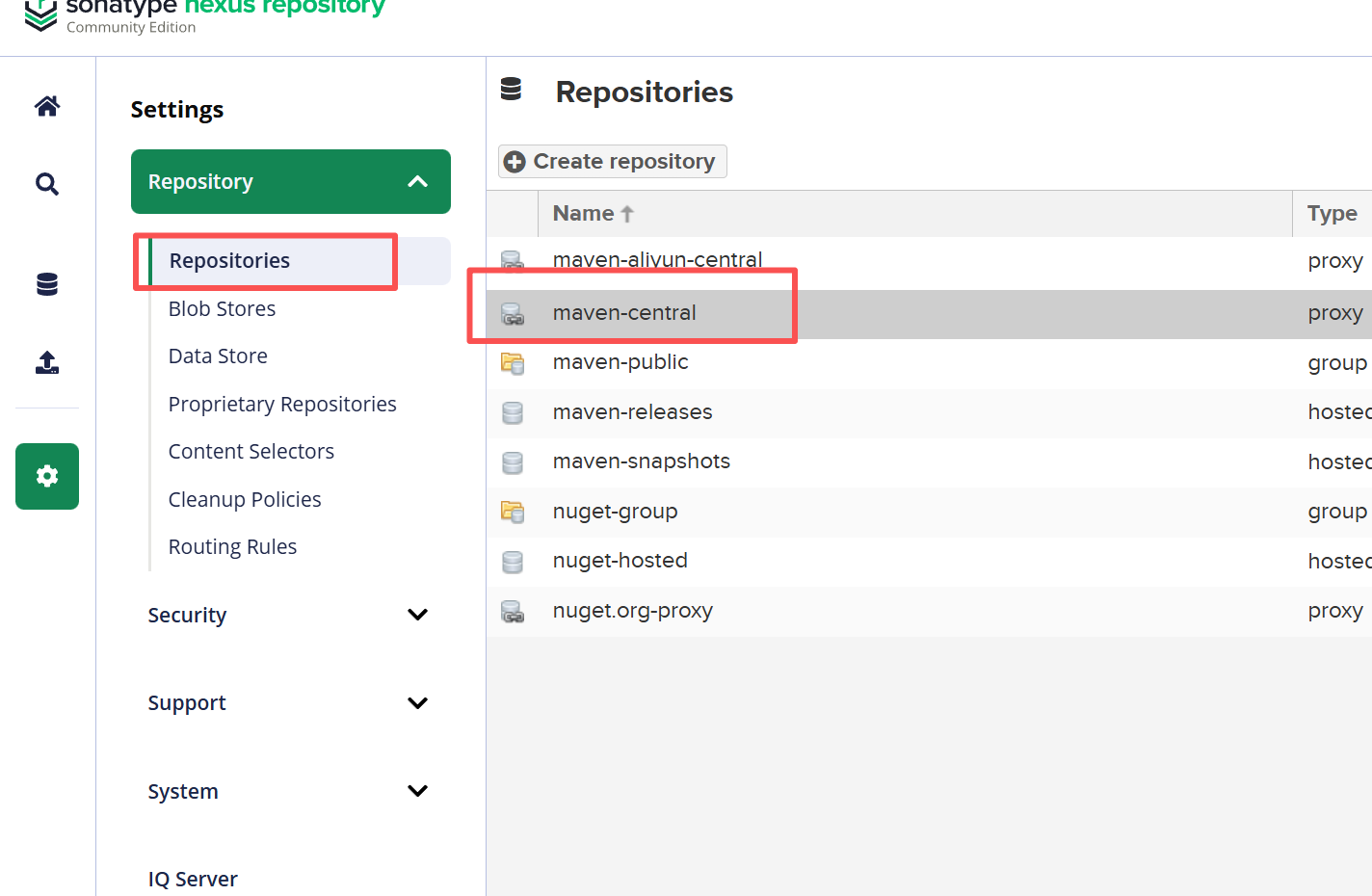The height and width of the screenshot is (896, 1372).
Task: Sort by the Name column arrow
Action: click(x=627, y=214)
